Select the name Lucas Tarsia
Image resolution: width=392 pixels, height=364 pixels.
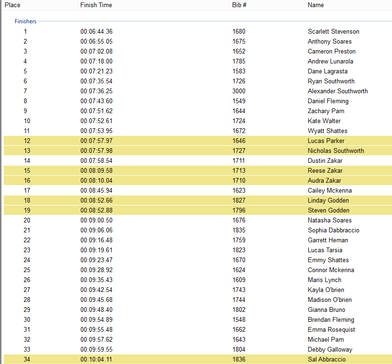pos(325,250)
